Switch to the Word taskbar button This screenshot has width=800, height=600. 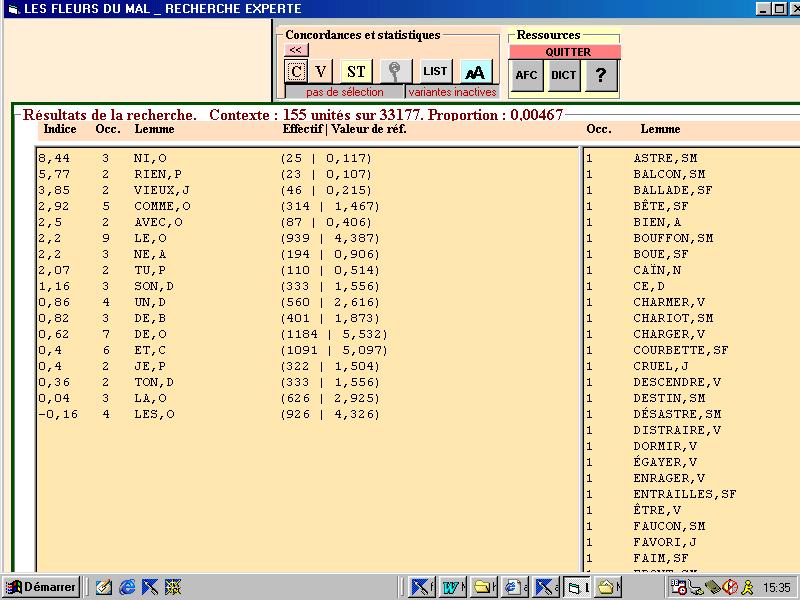tap(453, 587)
